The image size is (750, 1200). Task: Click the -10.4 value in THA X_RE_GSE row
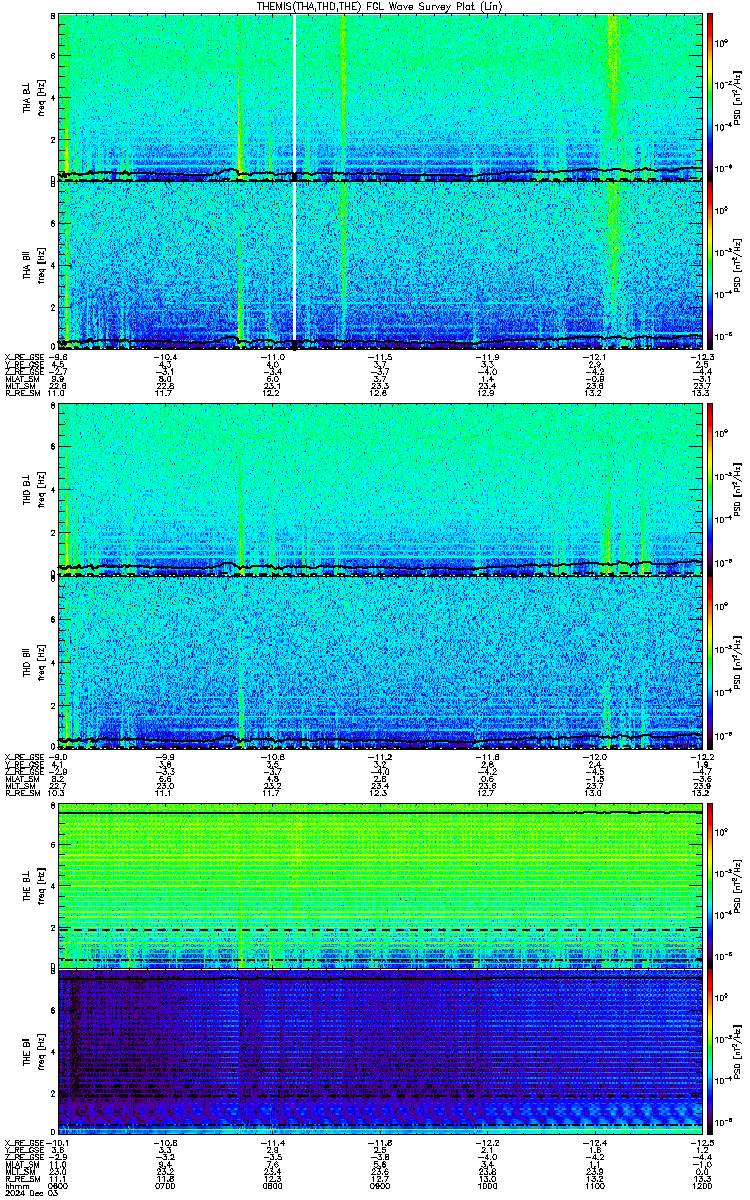point(165,357)
